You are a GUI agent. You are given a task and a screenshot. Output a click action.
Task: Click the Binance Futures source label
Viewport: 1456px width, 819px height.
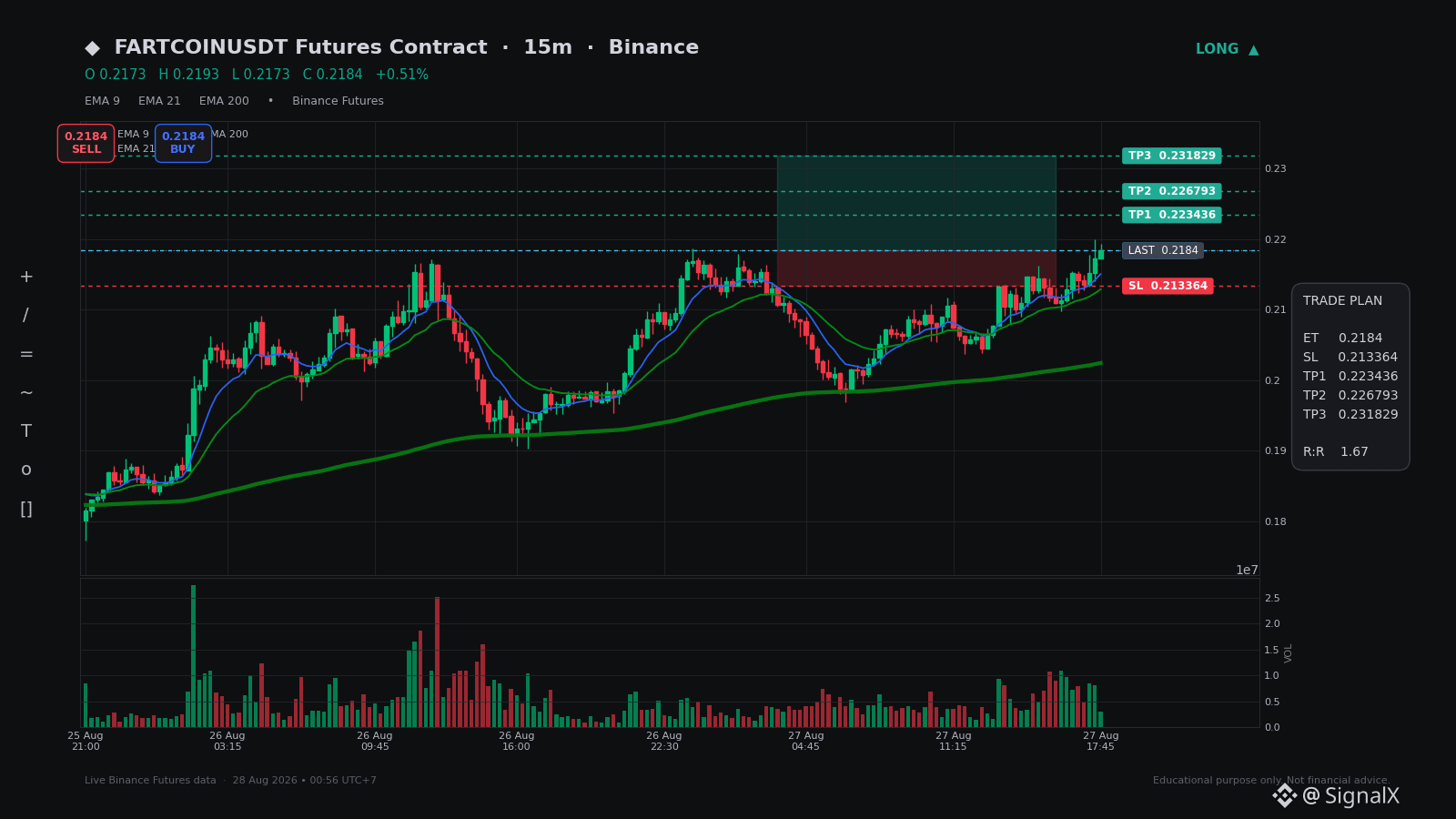click(x=338, y=101)
